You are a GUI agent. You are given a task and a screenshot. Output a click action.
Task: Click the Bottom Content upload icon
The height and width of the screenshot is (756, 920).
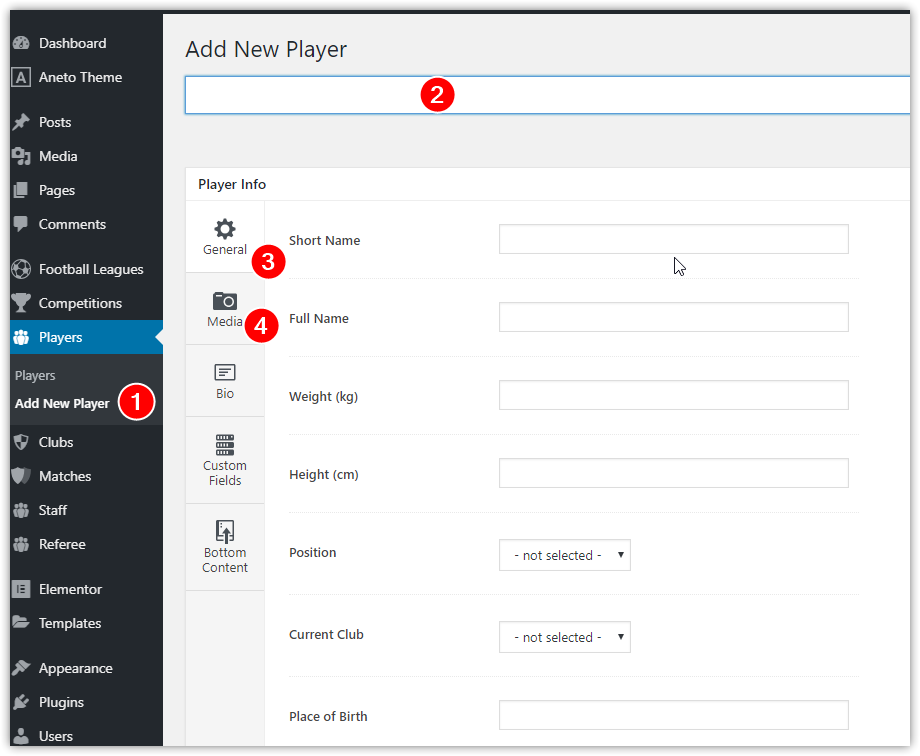(225, 531)
